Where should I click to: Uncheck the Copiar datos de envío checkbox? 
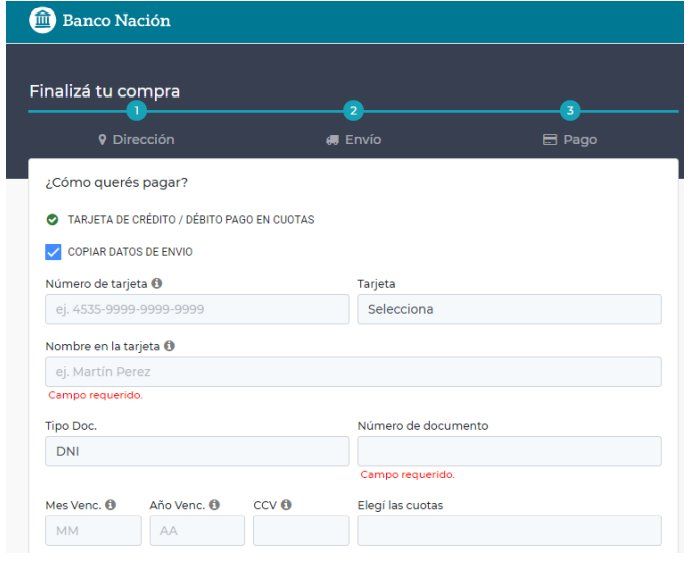(x=54, y=251)
